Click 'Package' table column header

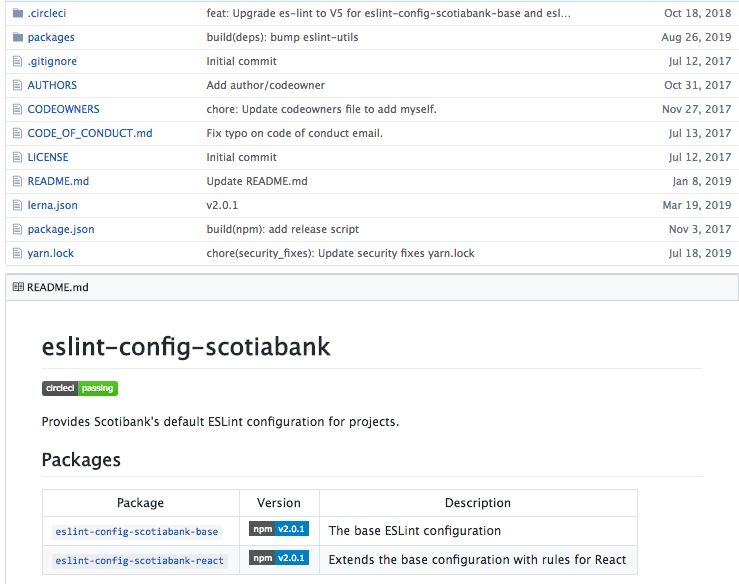tap(140, 503)
